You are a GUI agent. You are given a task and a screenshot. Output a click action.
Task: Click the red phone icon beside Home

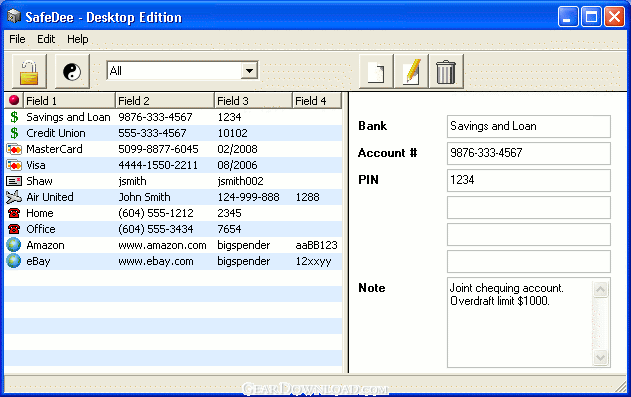click(14, 213)
